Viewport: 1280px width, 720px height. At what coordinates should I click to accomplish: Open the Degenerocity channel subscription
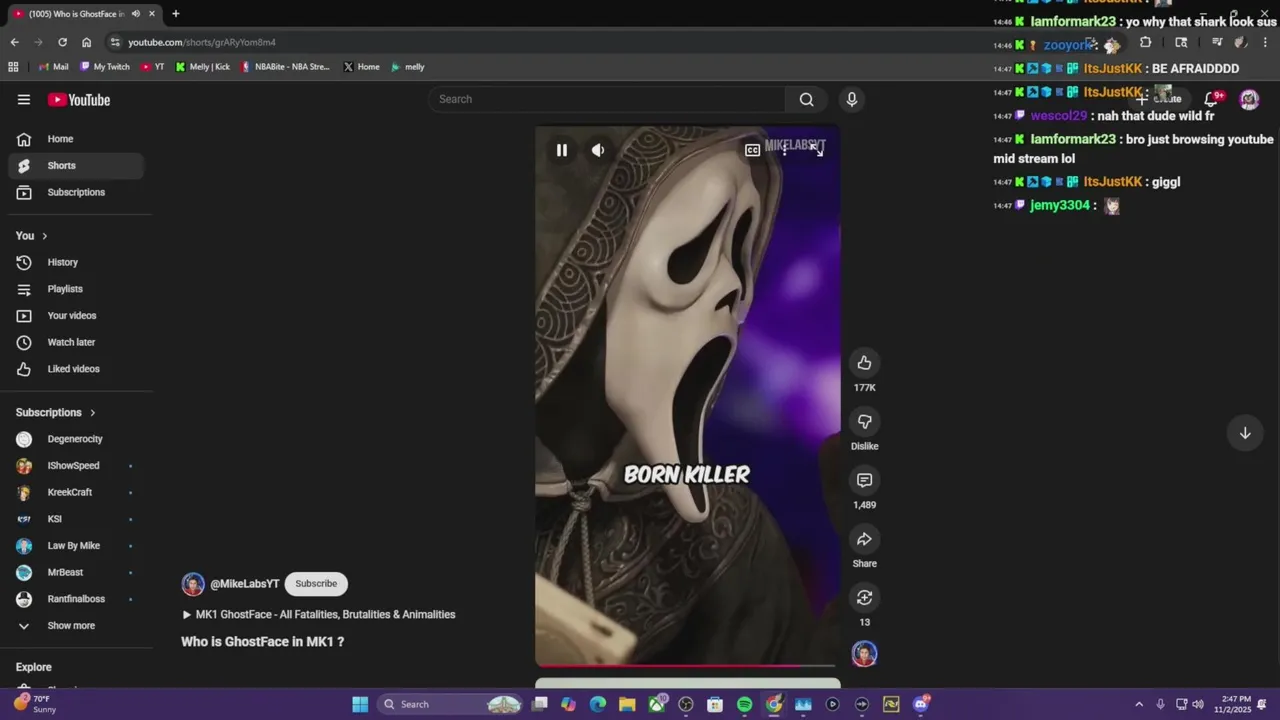pos(76,439)
